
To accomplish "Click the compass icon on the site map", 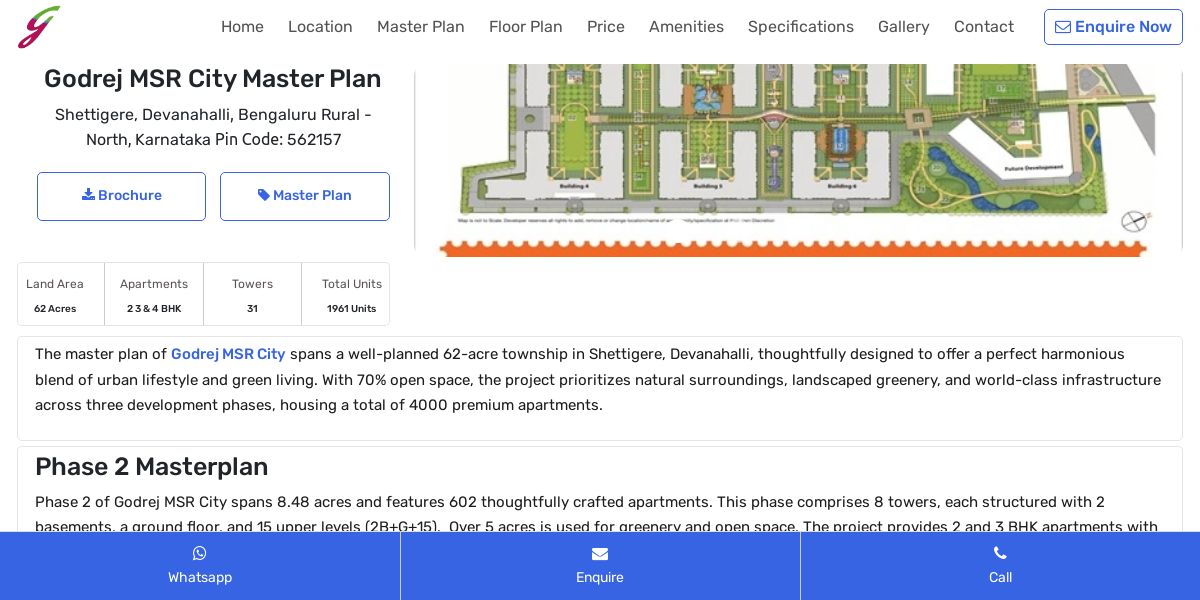I will point(1135,221).
